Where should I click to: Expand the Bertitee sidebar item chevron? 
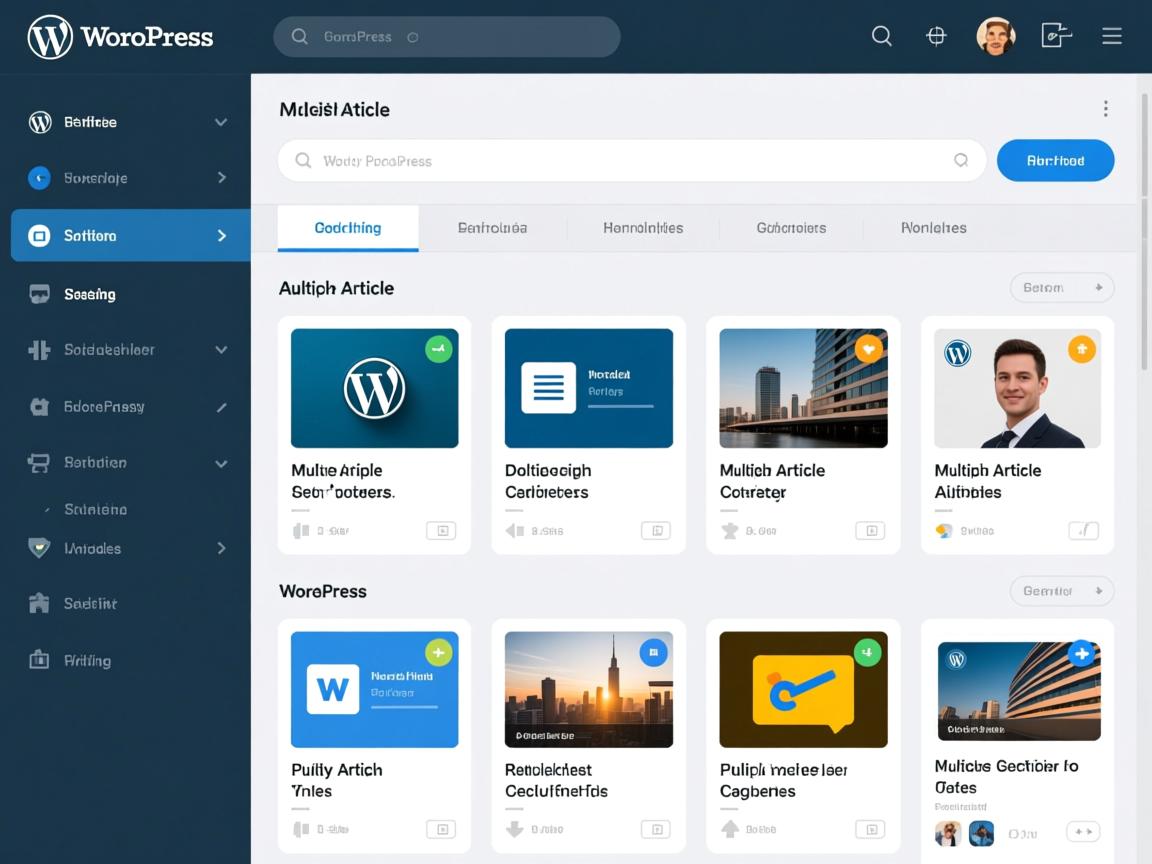pyautogui.click(x=221, y=122)
